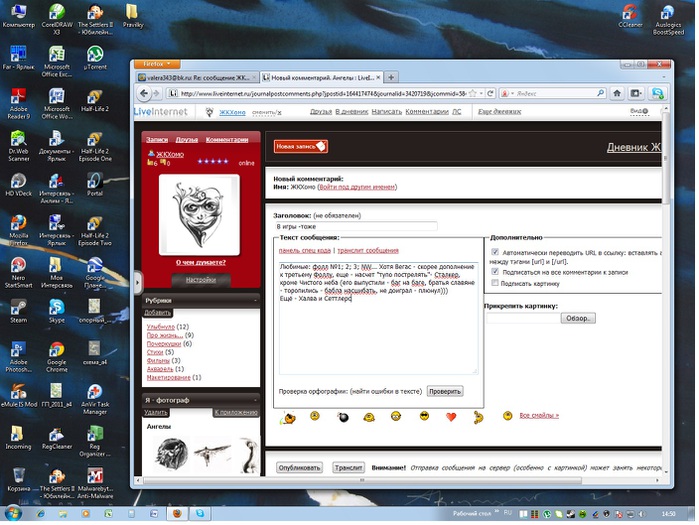Open the uTorrent desktop shortcut
Screen dimensions: 699x525
click(95, 58)
